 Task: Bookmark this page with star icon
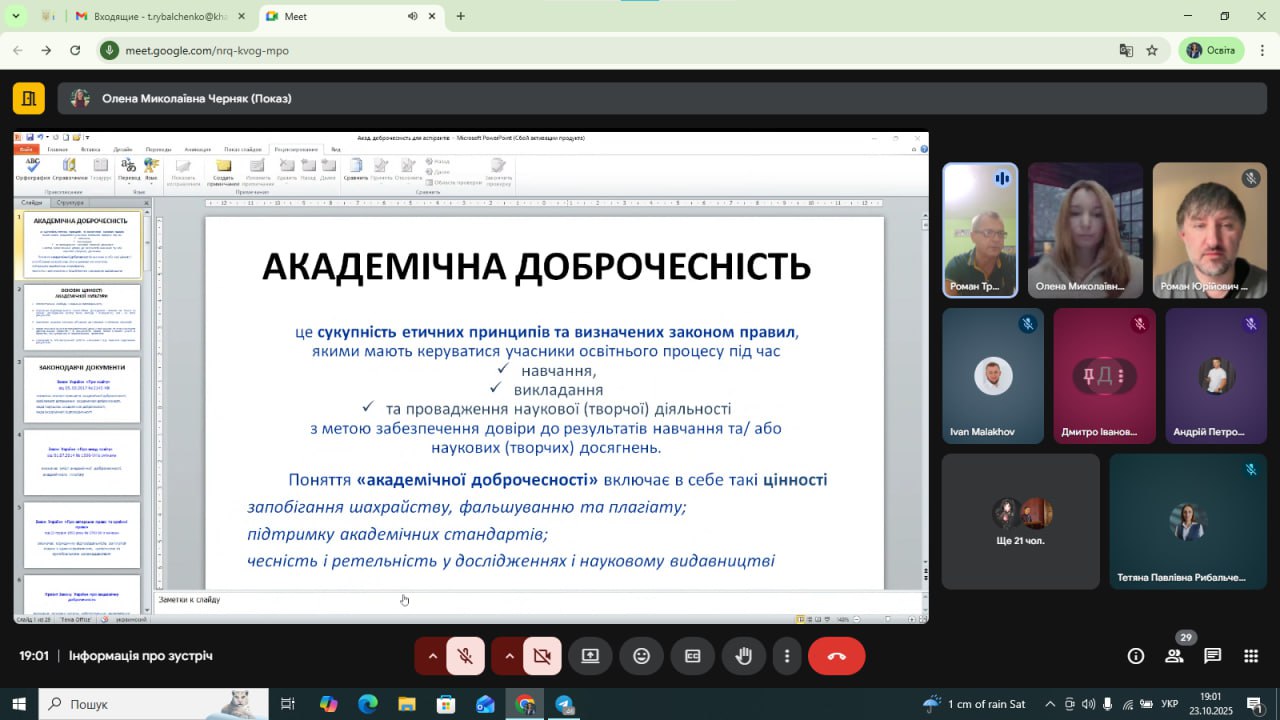pyautogui.click(x=1152, y=50)
